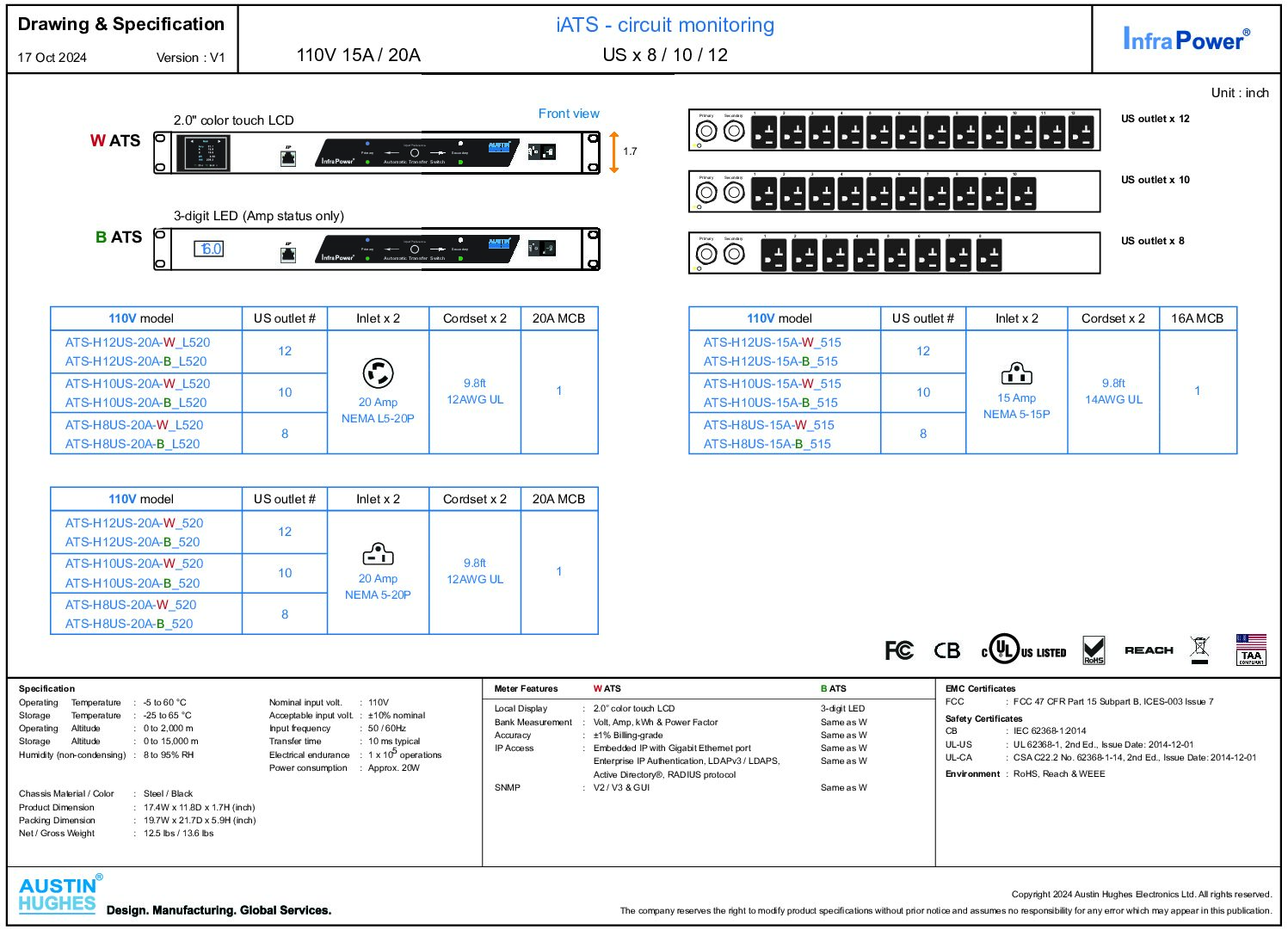Click the NEMA L5-20P locking plug icon
The image size is (1288, 930).
[x=378, y=373]
